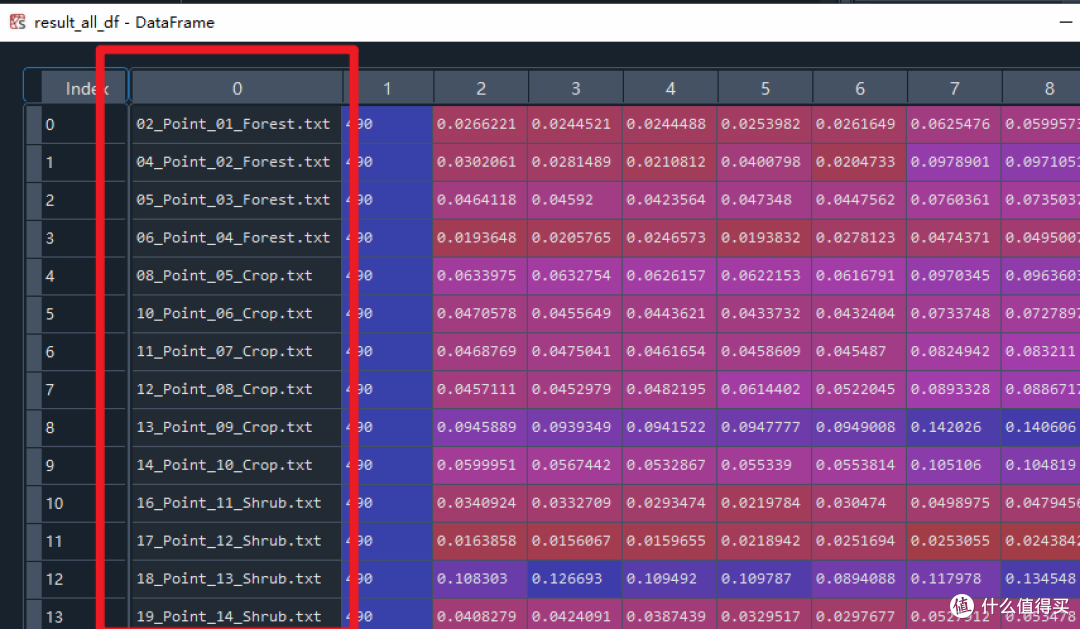Select cell value 0.0193832
Viewport: 1080px width, 629px height.
pyautogui.click(x=765, y=238)
